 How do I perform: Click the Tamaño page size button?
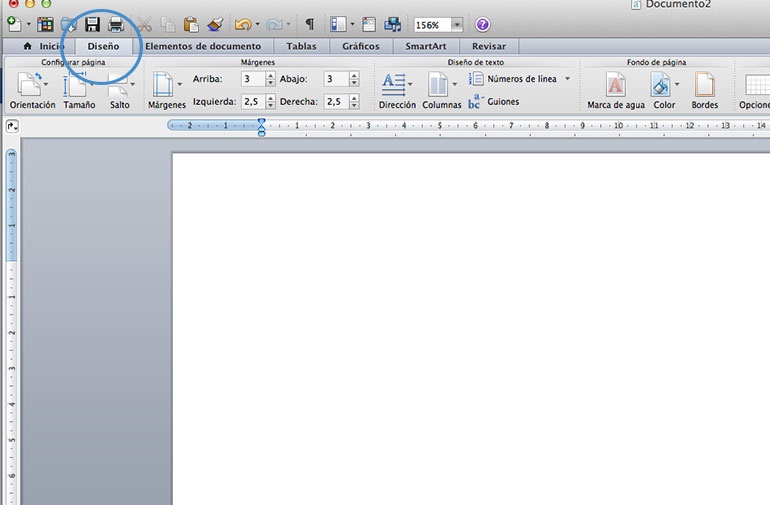click(78, 90)
